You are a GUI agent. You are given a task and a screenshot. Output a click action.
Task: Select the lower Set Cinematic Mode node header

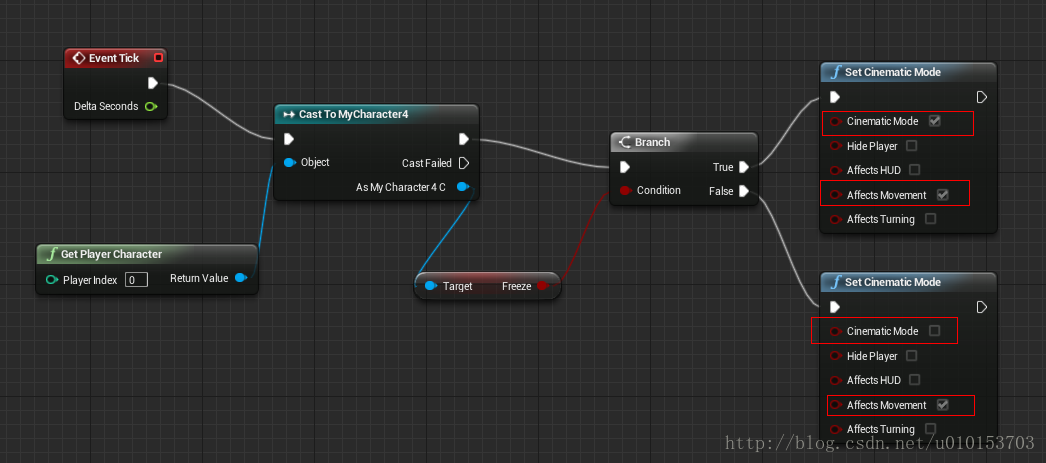[908, 282]
